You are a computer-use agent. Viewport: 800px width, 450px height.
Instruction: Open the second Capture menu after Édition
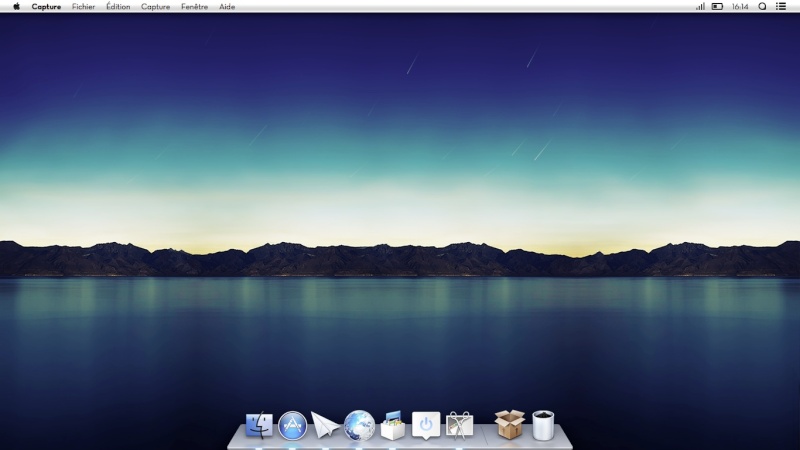(x=155, y=6)
